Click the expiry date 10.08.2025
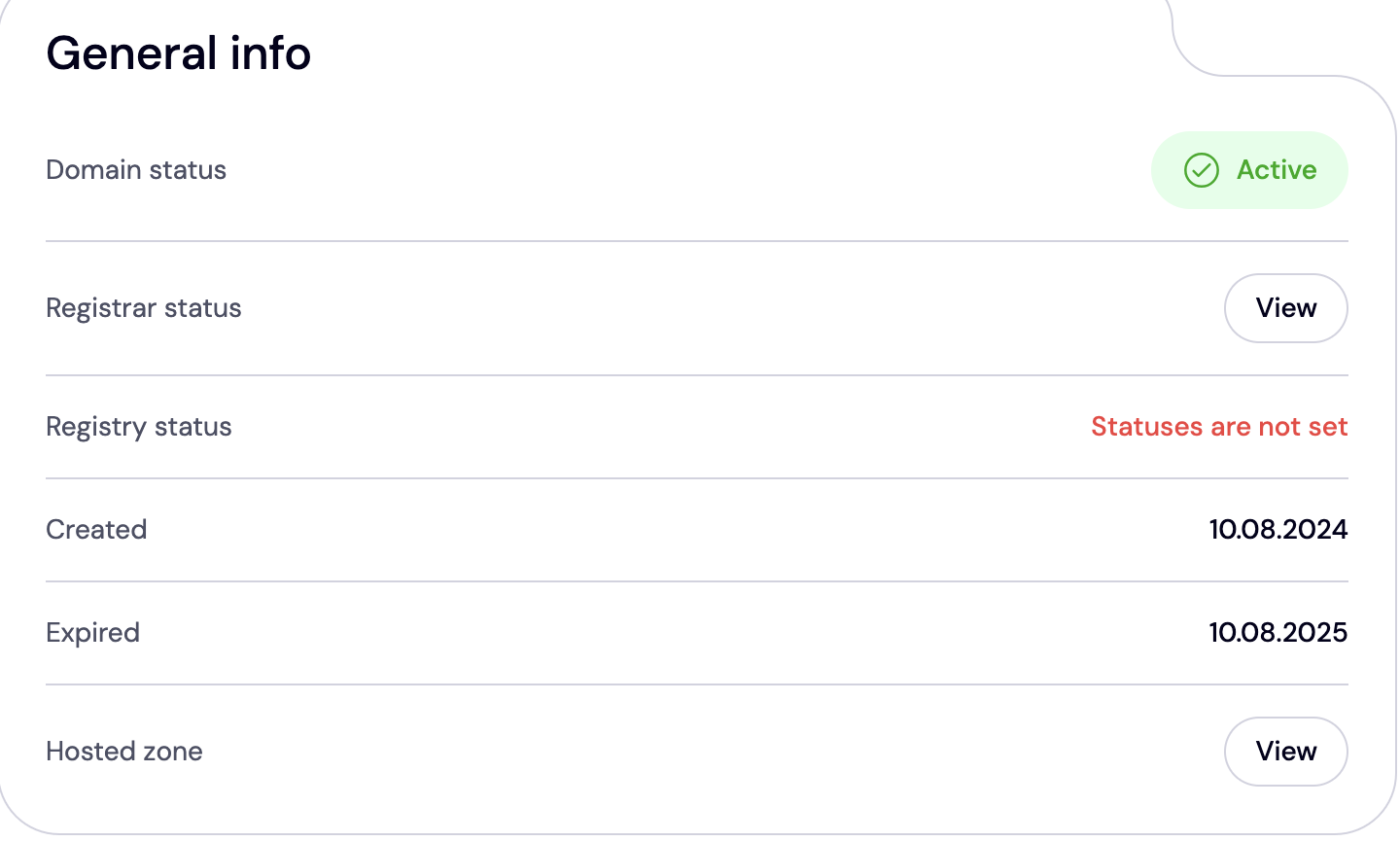Viewport: 1400px width, 842px height. (x=1277, y=633)
